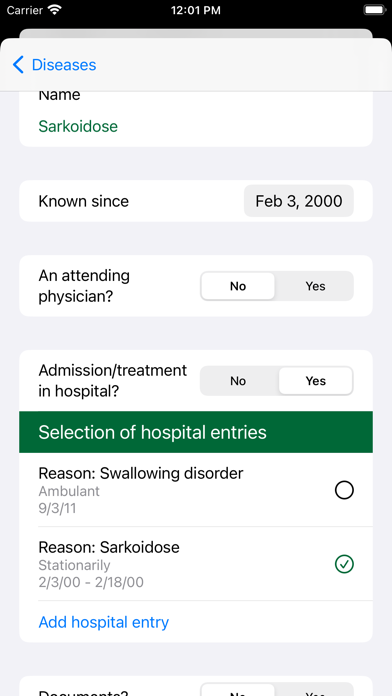Tap the Known since label row
Screen dimensions: 392x696
[196, 201]
